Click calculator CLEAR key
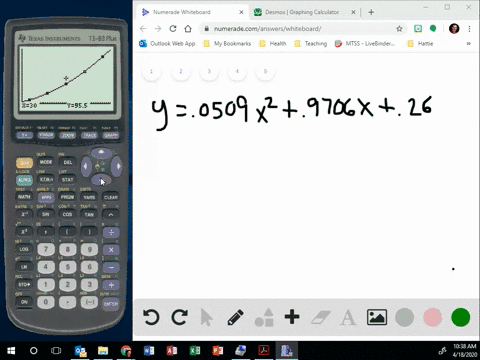 [x=111, y=197]
